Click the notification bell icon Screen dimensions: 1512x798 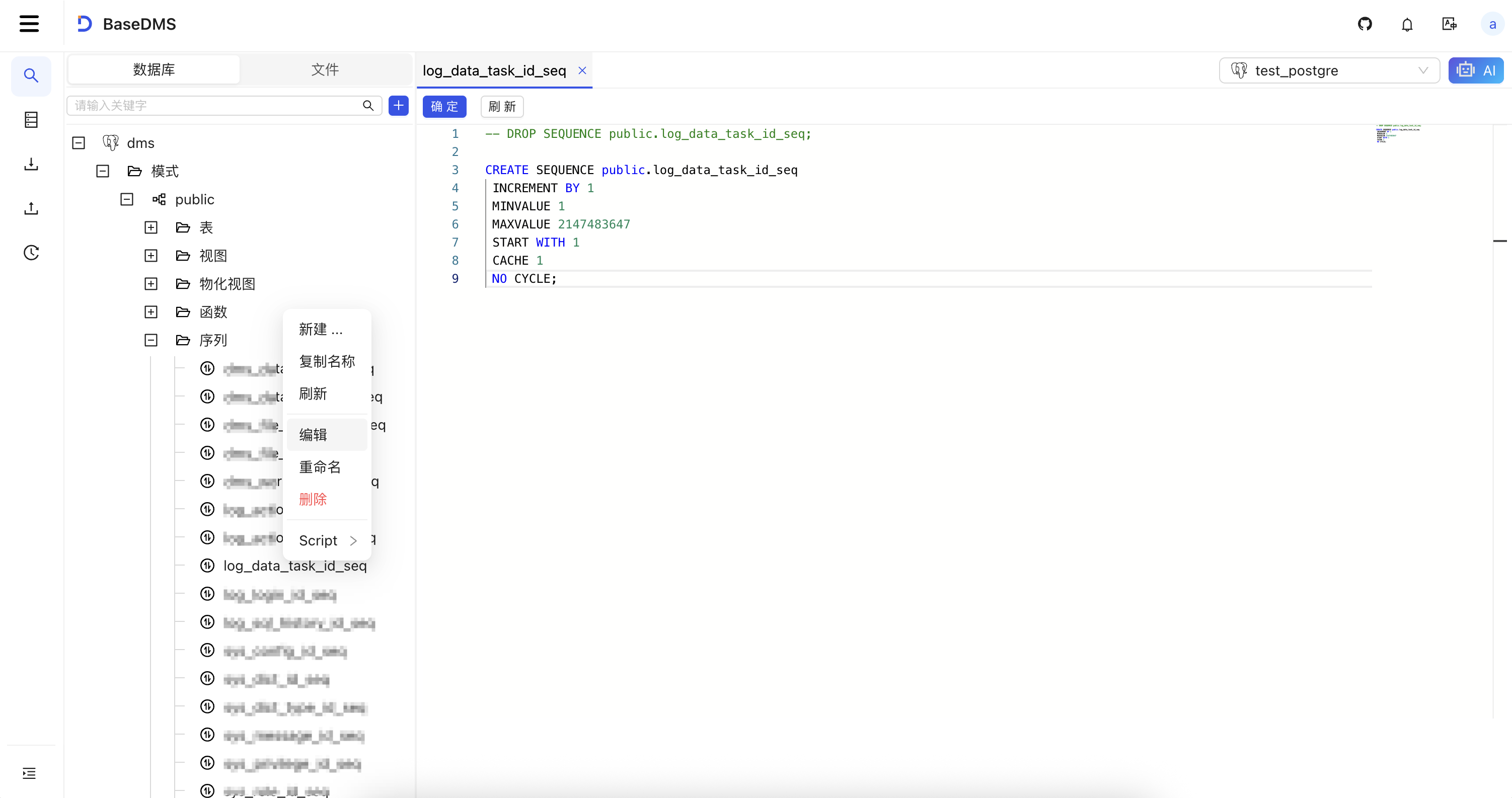coord(1407,24)
